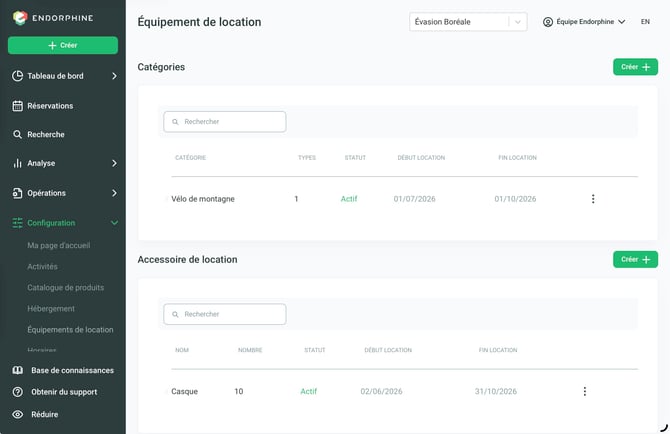Open Obtenir du support link
Screen dimensions: 670x434
point(64,392)
